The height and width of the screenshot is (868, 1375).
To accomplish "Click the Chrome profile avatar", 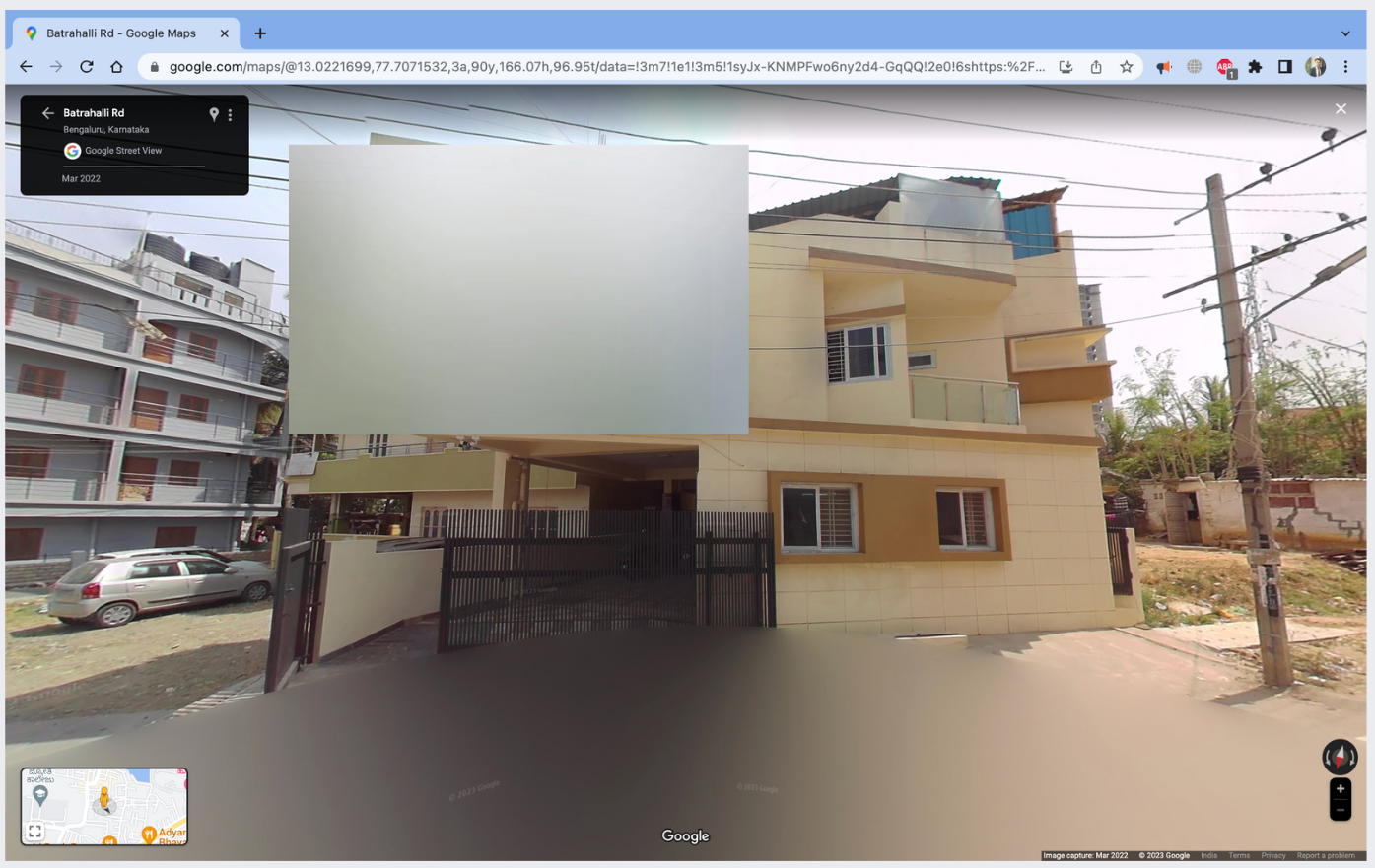I will pyautogui.click(x=1316, y=66).
